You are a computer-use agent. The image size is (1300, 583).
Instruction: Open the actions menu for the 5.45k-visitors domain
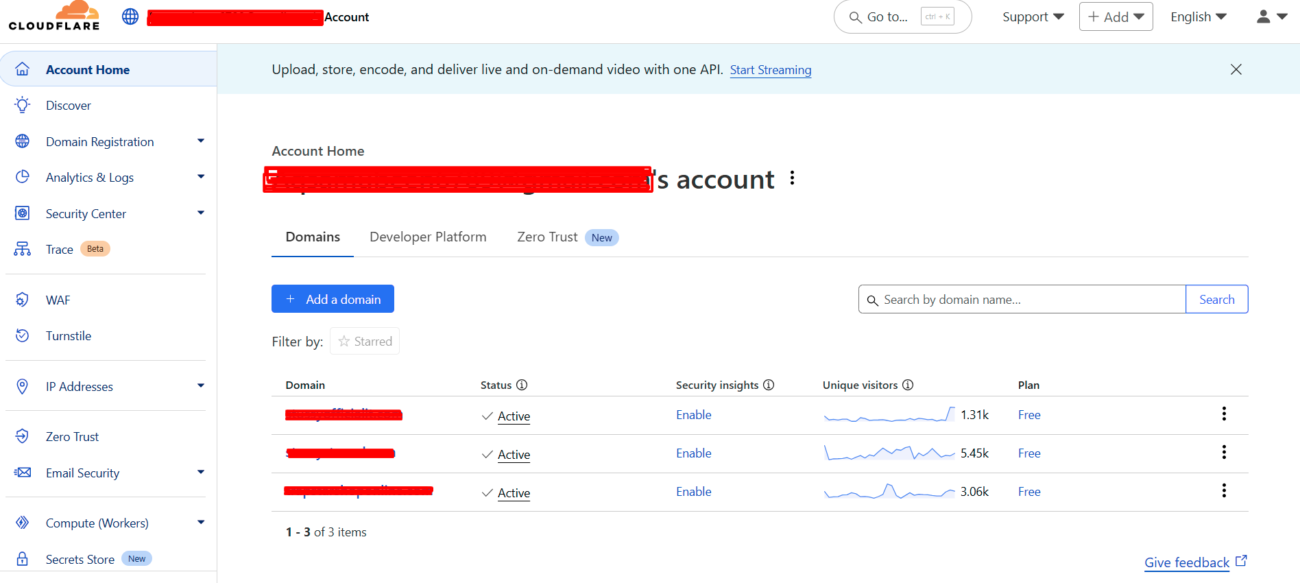point(1223,453)
